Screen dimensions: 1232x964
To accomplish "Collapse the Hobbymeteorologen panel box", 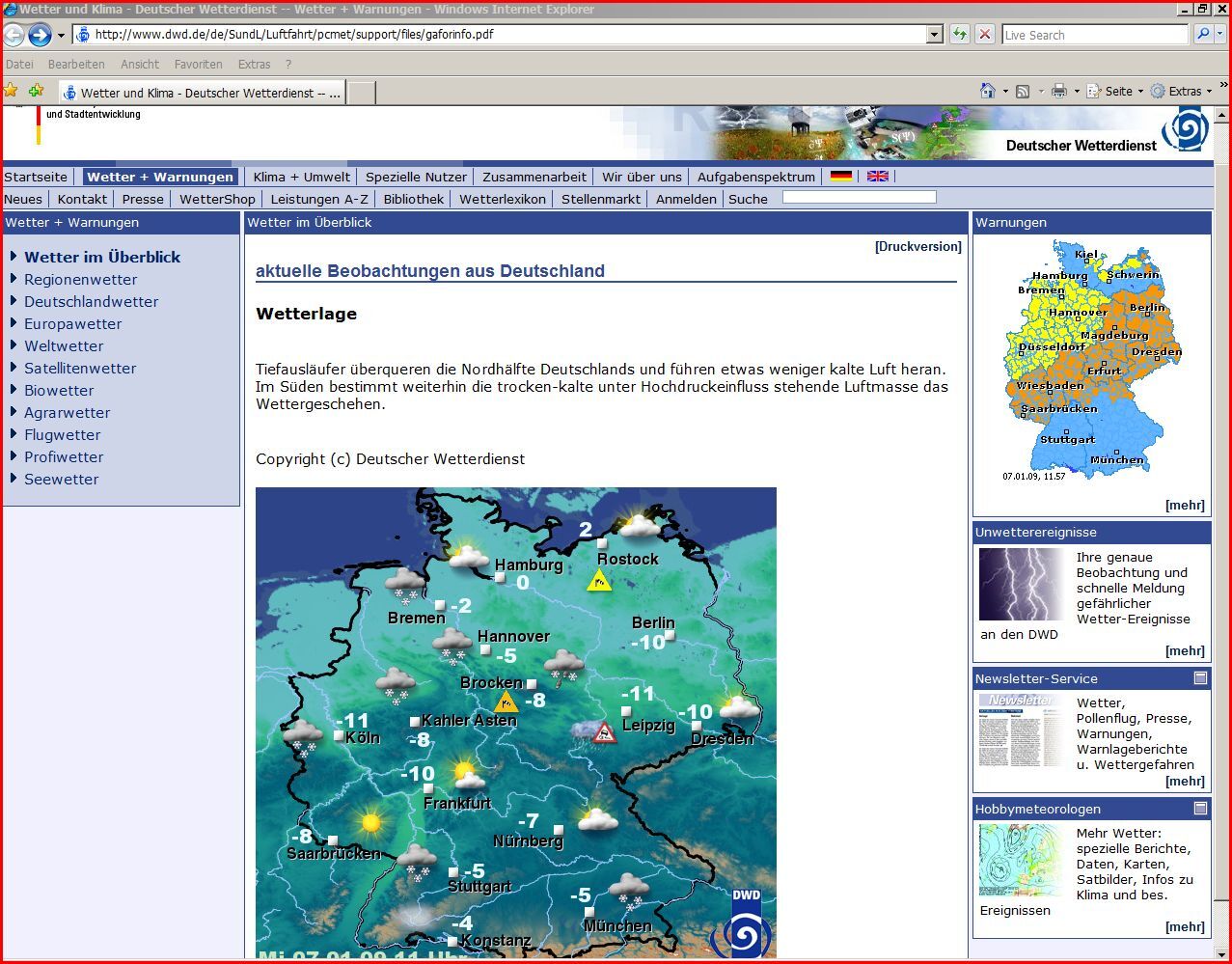I will click(1200, 809).
